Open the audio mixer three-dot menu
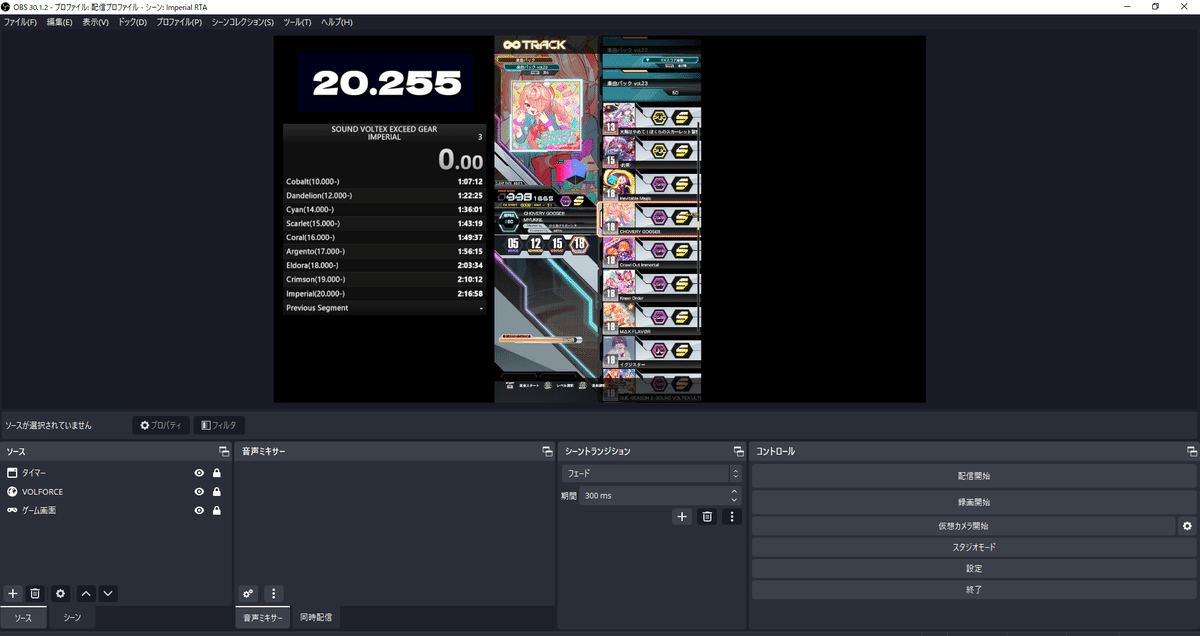 [272, 593]
